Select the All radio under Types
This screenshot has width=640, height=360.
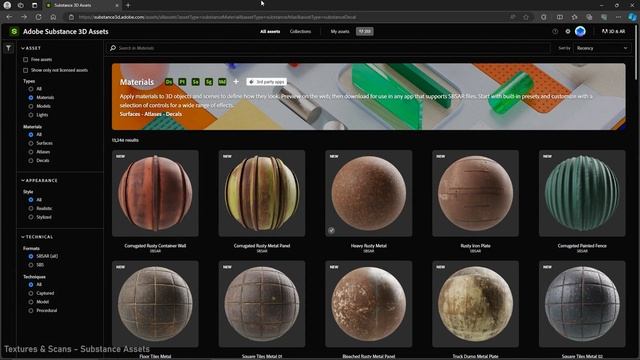[x=31, y=89]
